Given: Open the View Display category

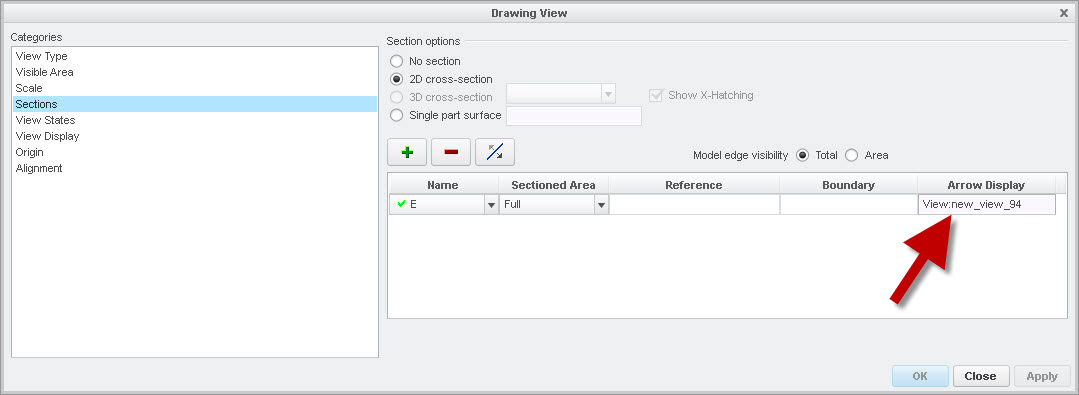Looking at the screenshot, I should click(x=195, y=136).
